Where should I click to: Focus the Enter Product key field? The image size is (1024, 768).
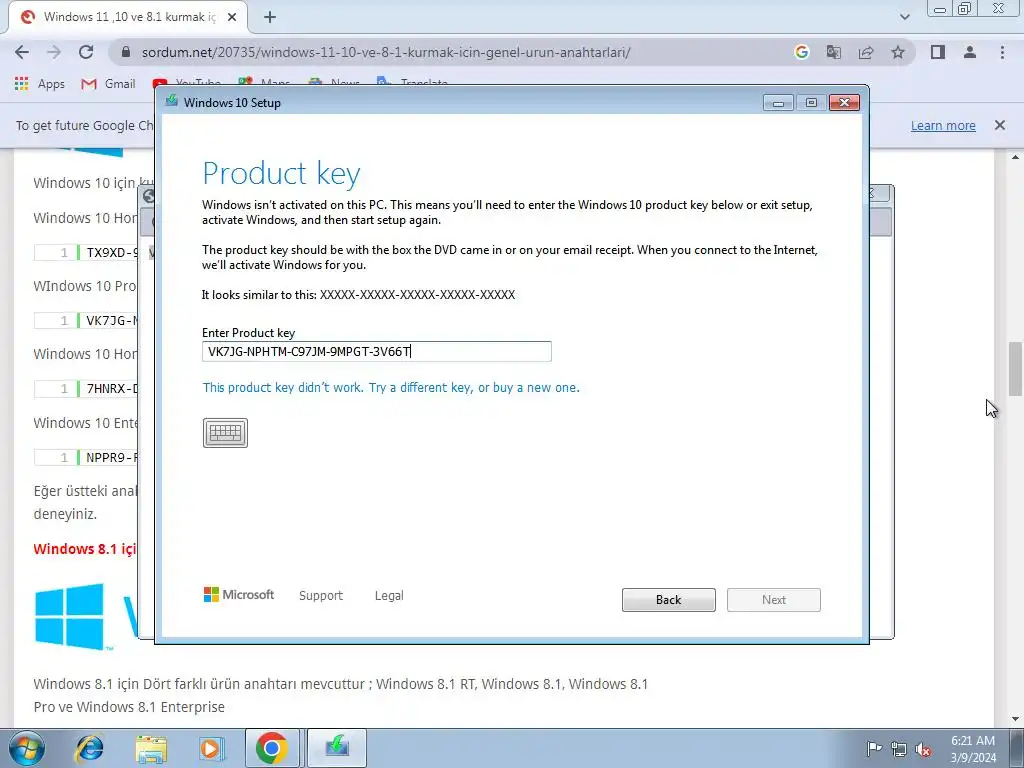(x=377, y=351)
